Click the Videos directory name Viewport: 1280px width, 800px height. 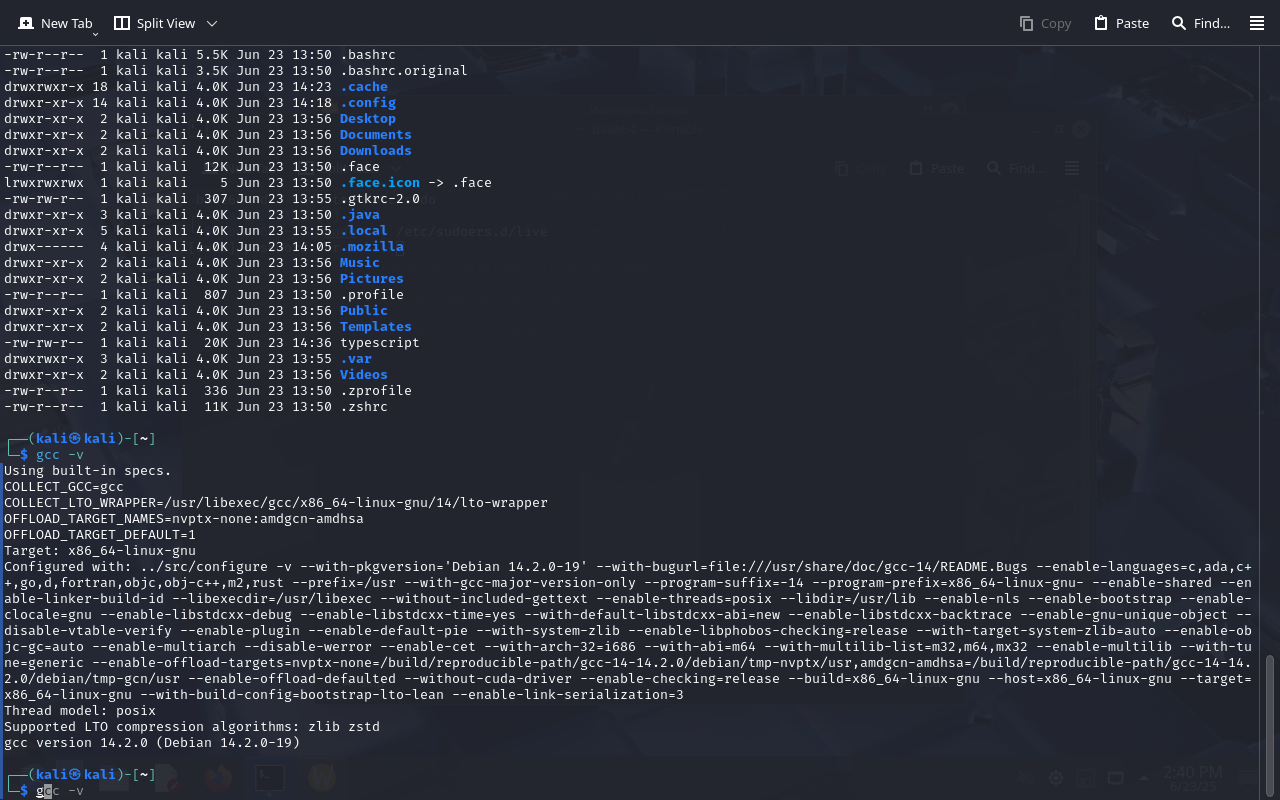[x=364, y=375]
